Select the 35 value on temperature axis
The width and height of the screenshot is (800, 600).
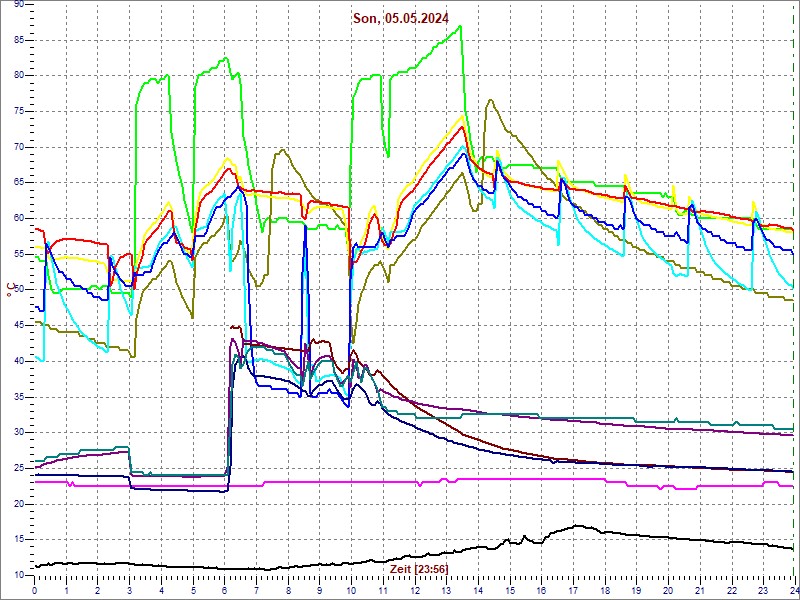19,397
